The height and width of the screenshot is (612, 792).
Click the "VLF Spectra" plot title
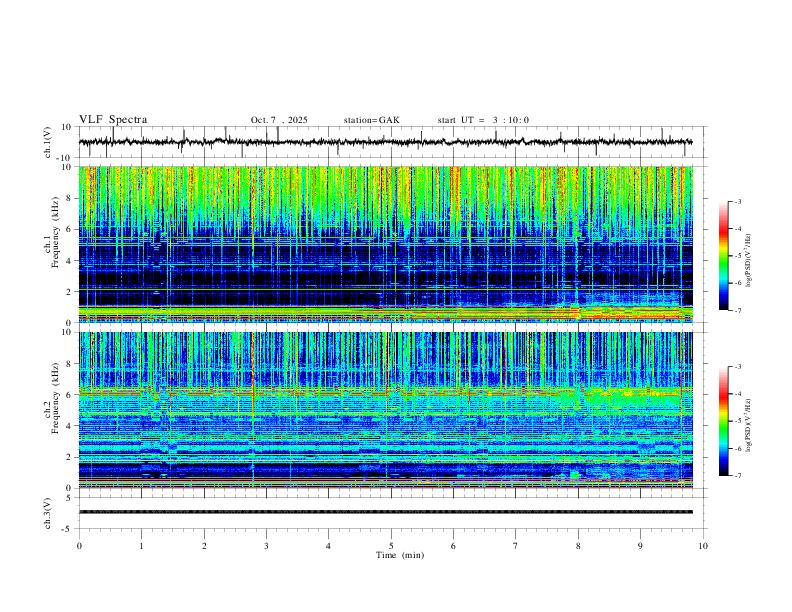(113, 119)
